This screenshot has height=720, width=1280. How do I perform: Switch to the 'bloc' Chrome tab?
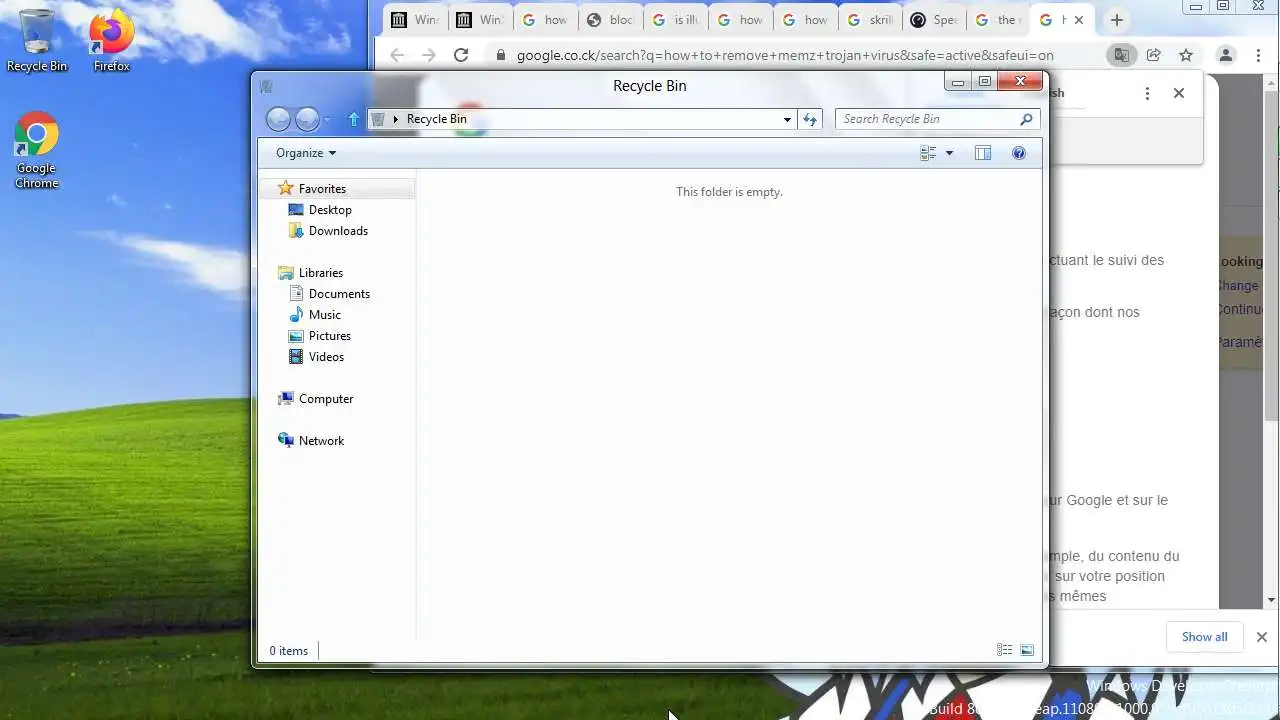point(610,20)
